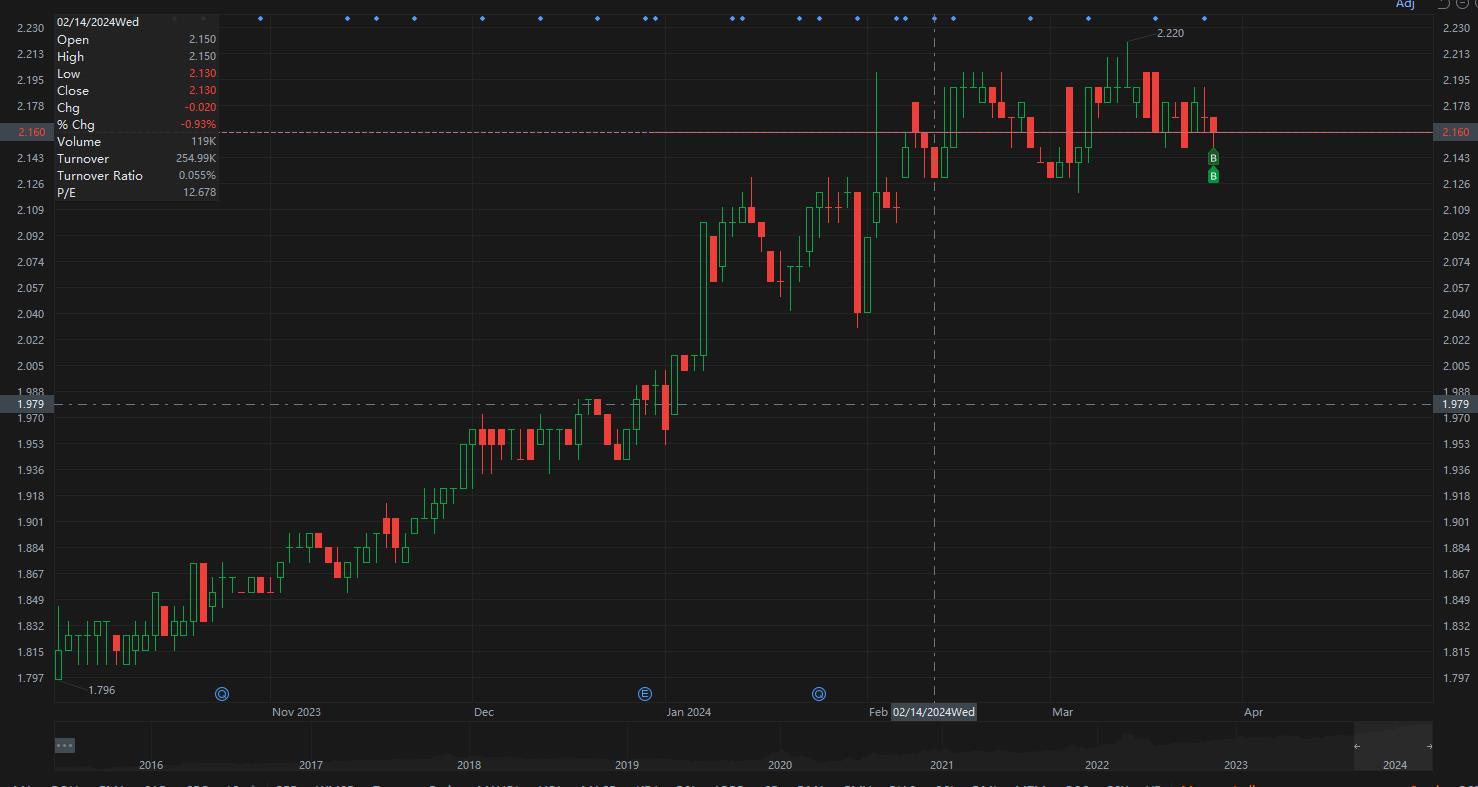Click 2.040 on the right price axis
1478x787 pixels.
pos(1456,314)
